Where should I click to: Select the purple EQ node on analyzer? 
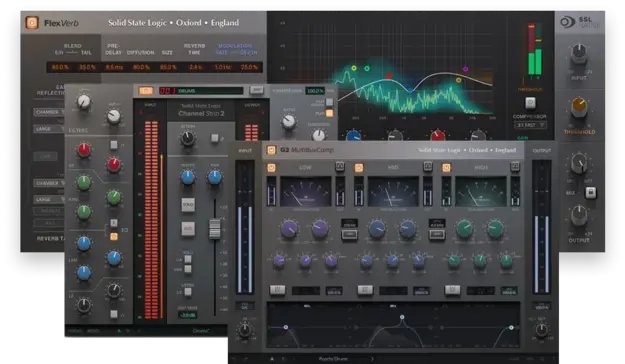(465, 69)
